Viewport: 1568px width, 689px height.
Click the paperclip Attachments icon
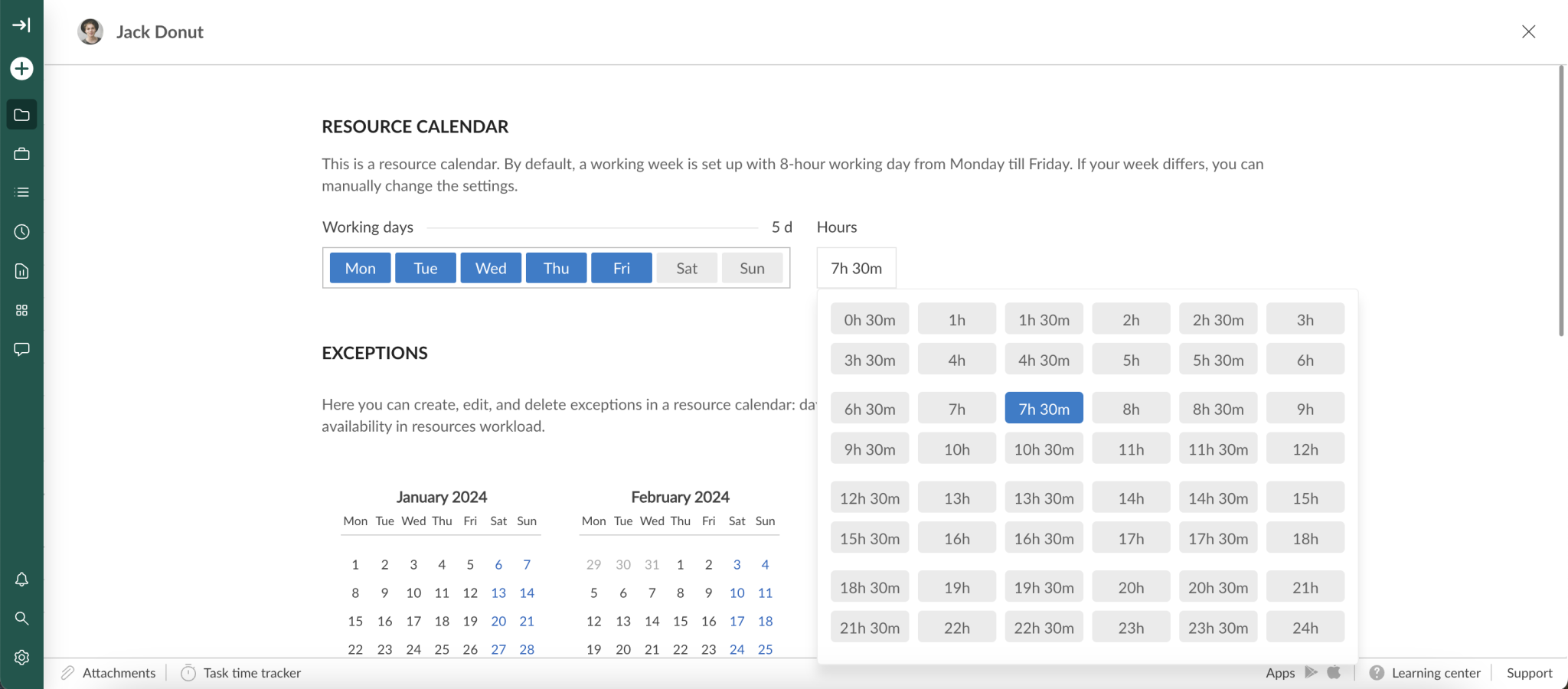(x=68, y=673)
